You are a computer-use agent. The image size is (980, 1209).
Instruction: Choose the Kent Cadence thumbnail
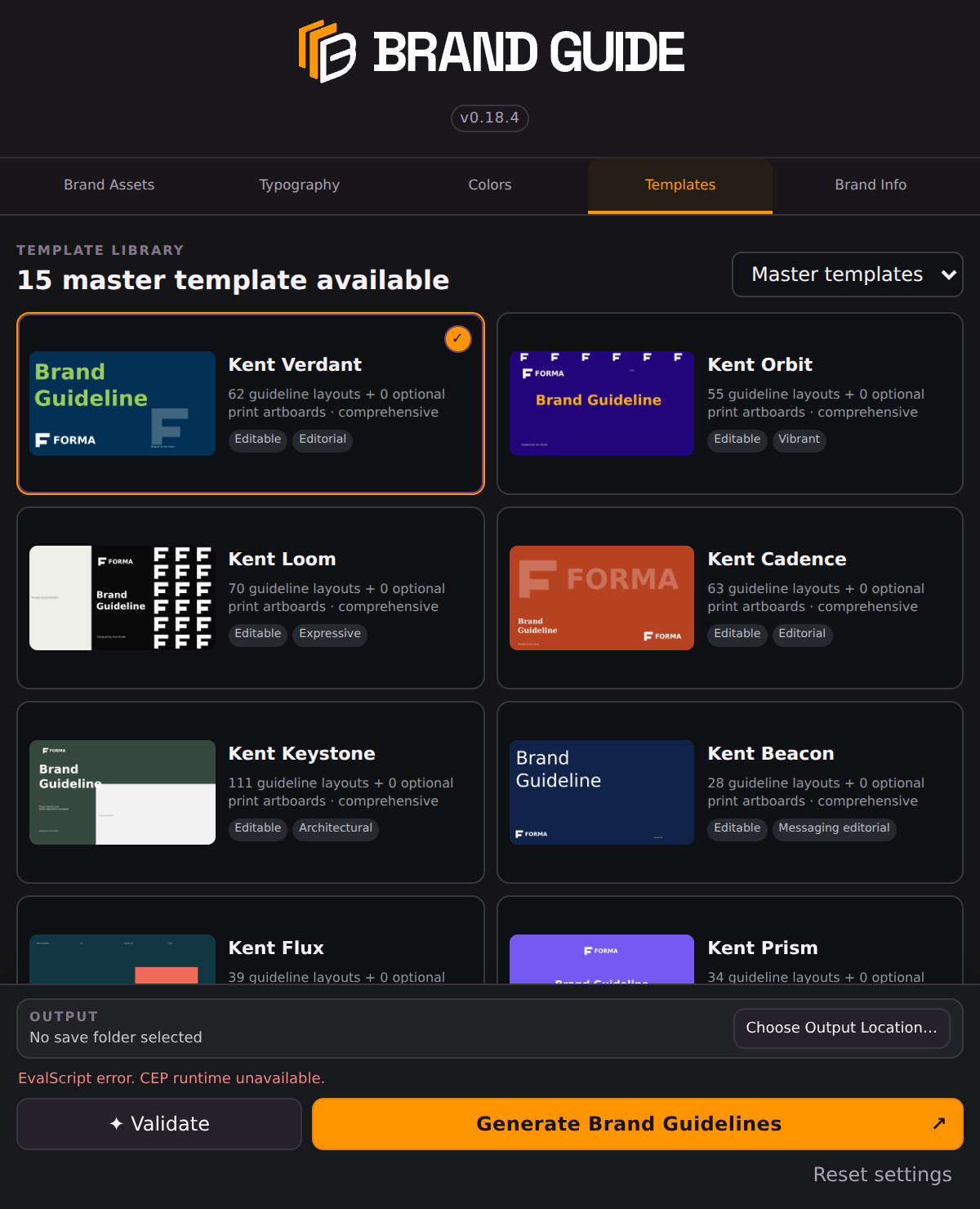[x=602, y=598]
